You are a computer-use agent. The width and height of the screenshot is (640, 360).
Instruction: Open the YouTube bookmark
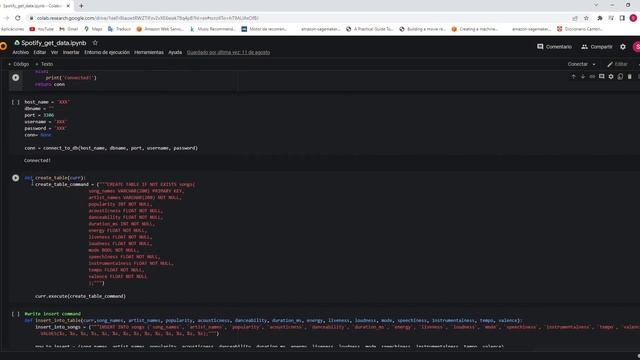tap(42, 29)
